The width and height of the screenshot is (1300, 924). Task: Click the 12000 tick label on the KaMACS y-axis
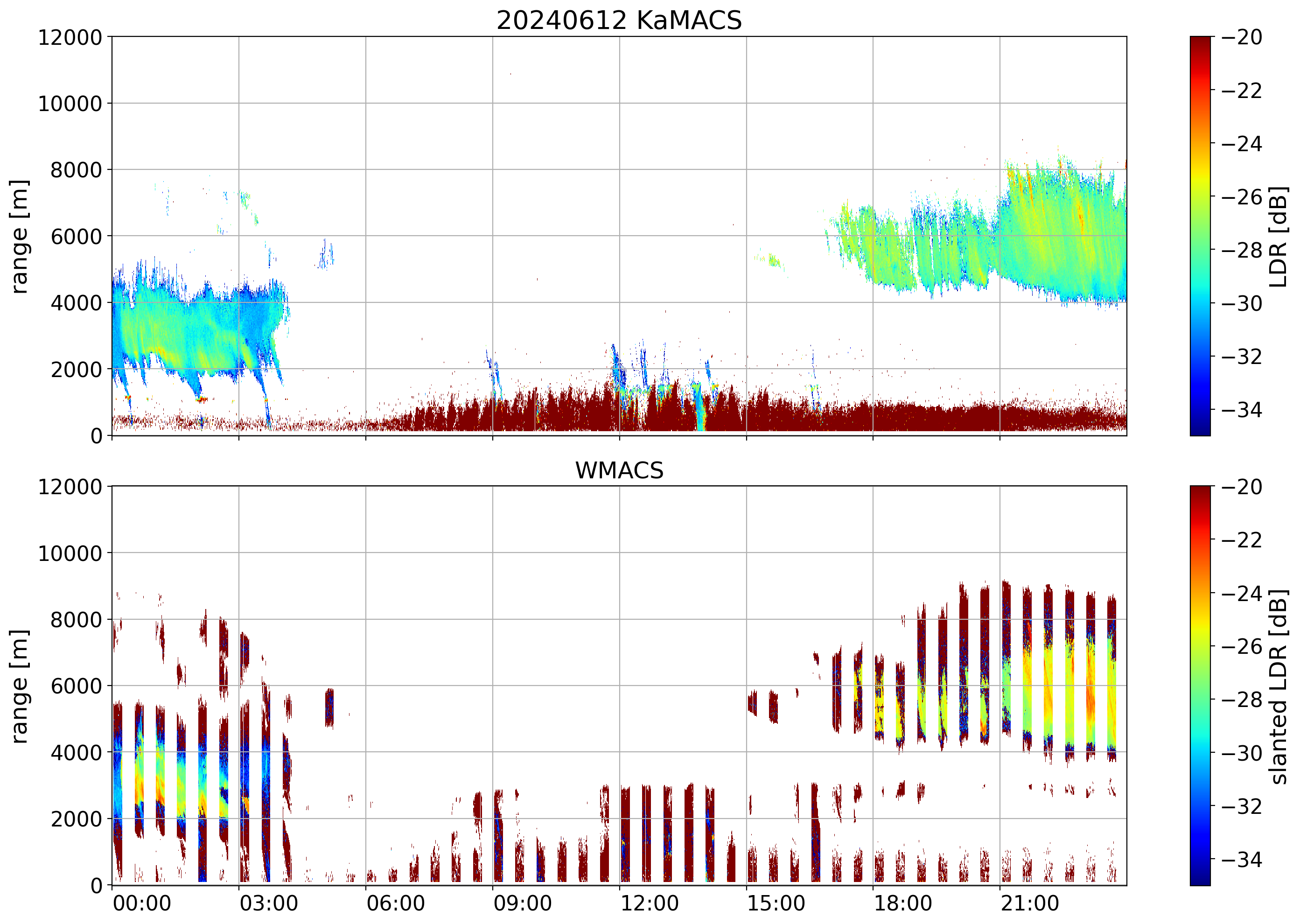point(70,37)
